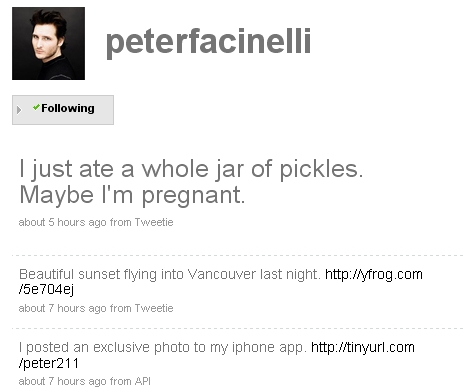Click the 'Beautiful sunset flying into Vancouver' tweet text
This screenshot has width=465, height=392.
pos(170,274)
